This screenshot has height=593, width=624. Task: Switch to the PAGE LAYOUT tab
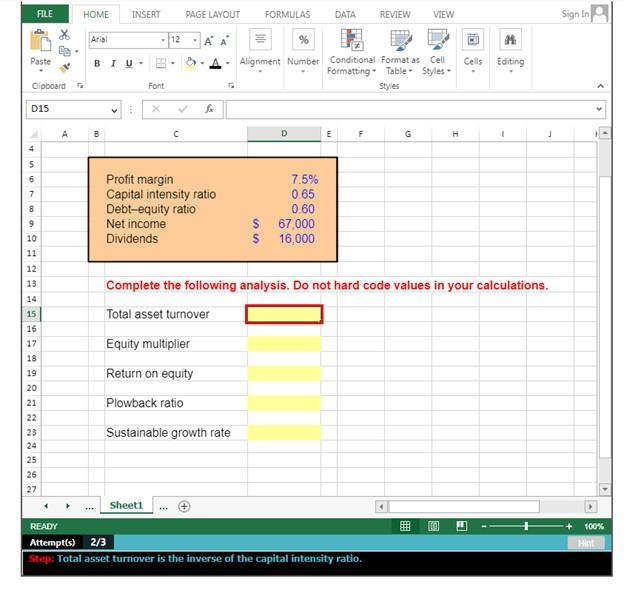click(x=213, y=15)
